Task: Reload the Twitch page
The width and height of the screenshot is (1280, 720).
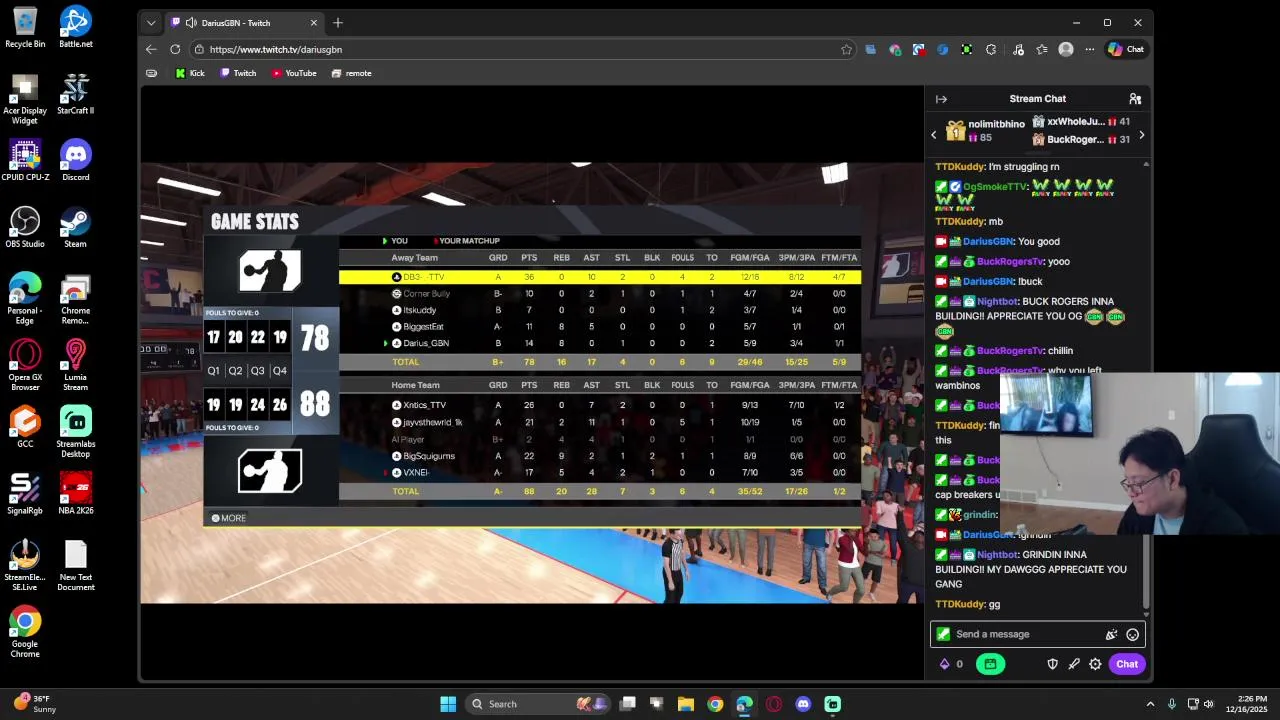Action: 175,49
